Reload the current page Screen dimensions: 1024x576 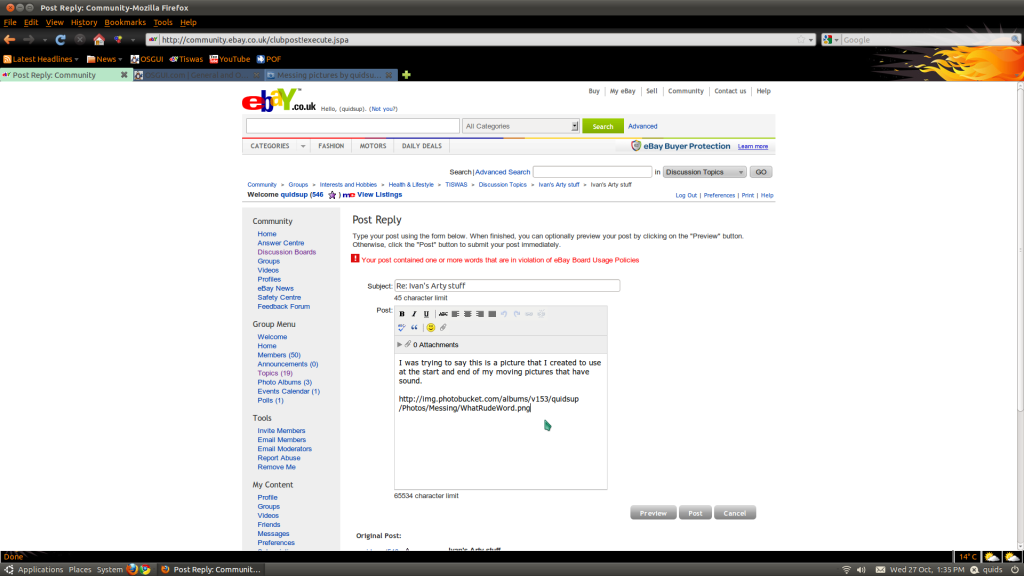[x=60, y=40]
